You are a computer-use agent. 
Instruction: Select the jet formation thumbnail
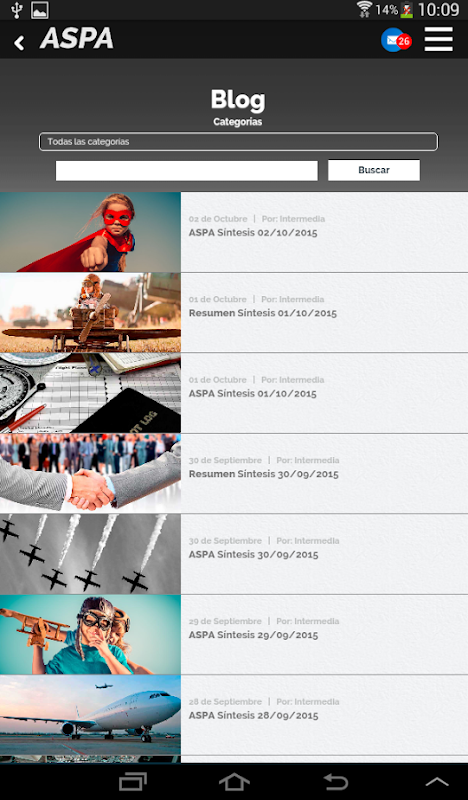(90, 554)
